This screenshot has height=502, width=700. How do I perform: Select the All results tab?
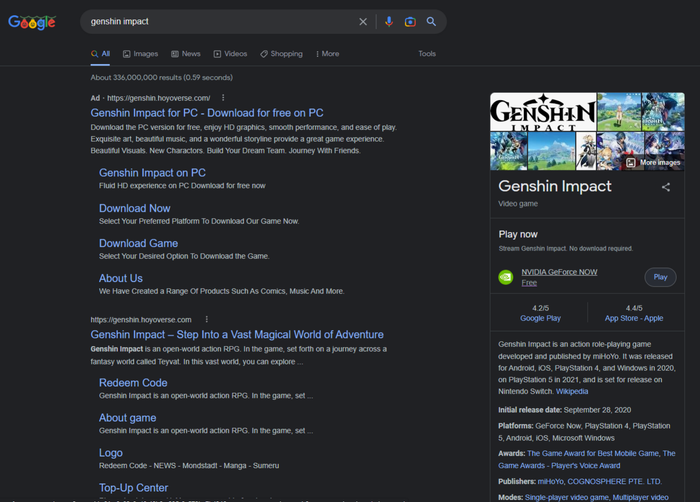(100, 54)
